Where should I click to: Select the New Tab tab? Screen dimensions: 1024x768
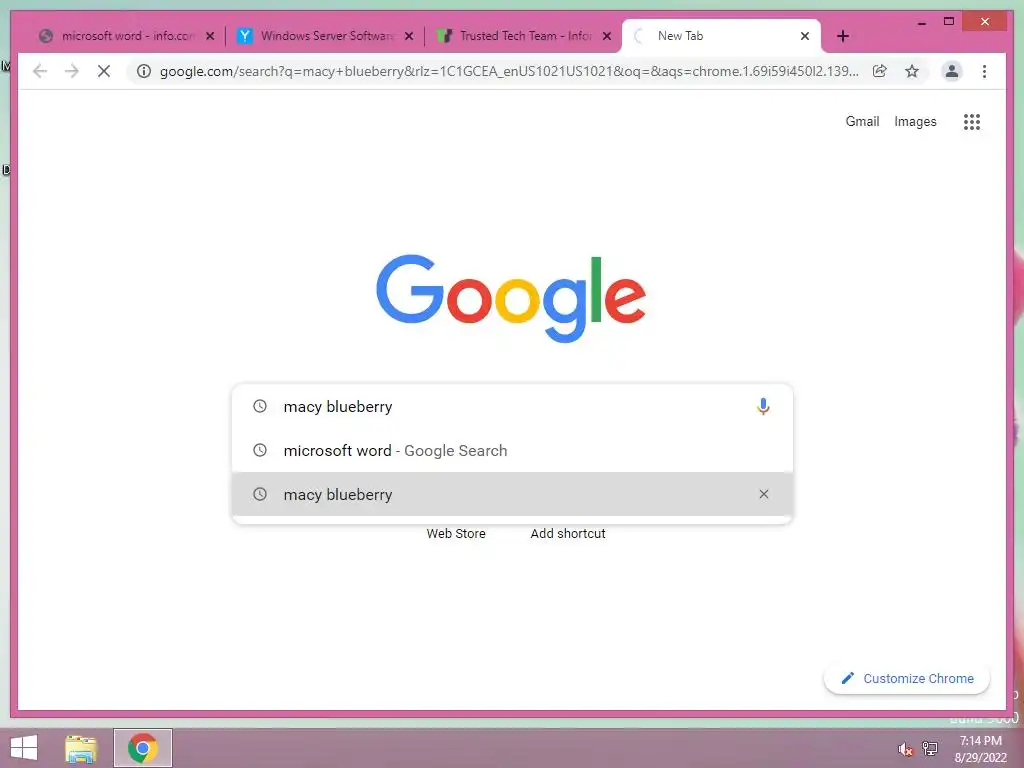tap(720, 36)
